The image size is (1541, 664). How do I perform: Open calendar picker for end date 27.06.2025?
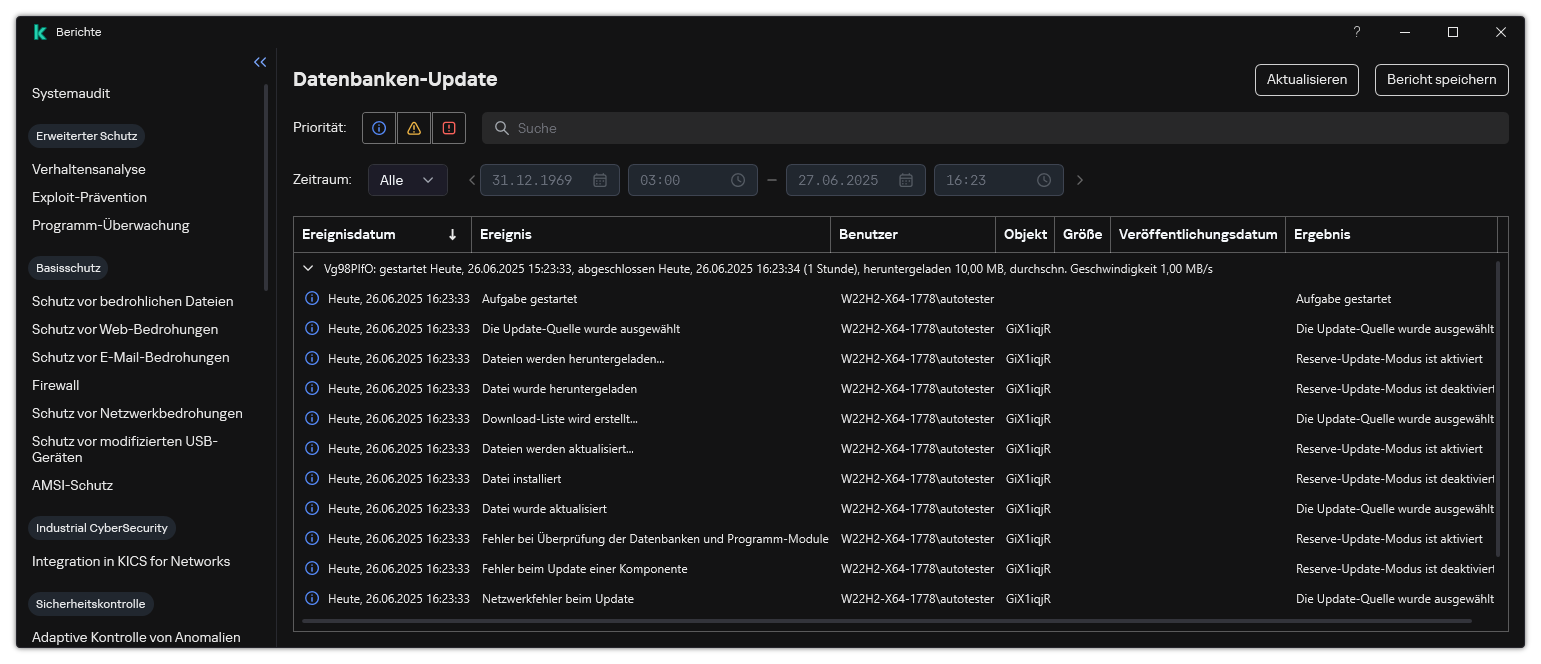tap(906, 180)
